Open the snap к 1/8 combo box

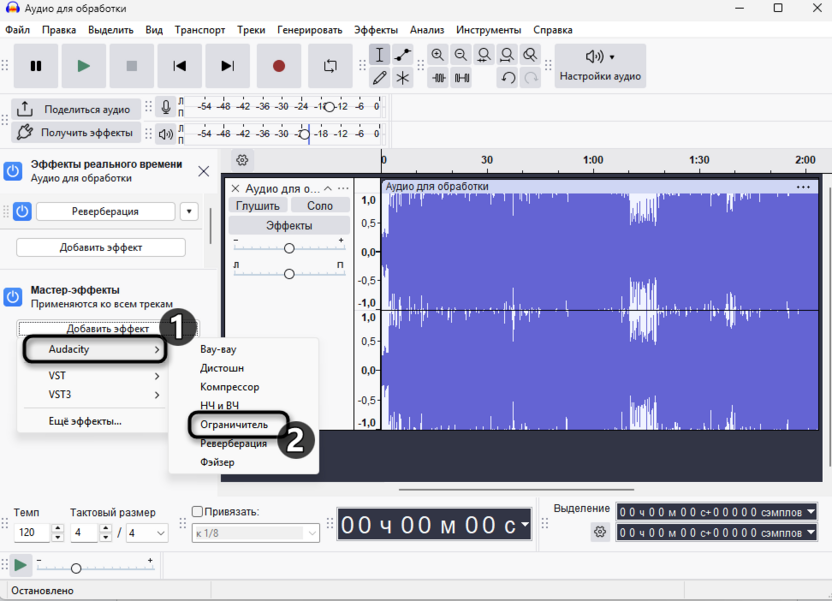pos(256,533)
